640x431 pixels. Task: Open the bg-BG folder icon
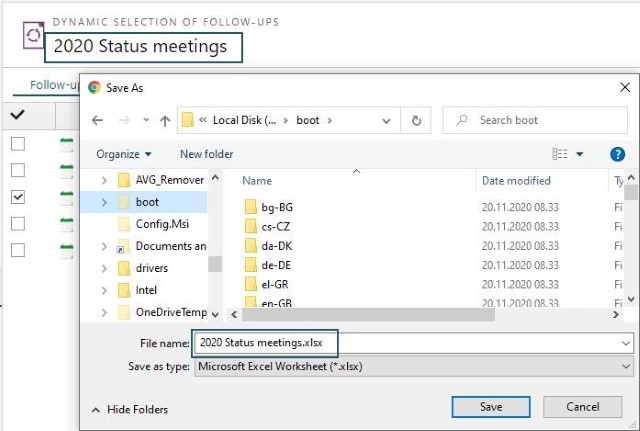[x=251, y=207]
